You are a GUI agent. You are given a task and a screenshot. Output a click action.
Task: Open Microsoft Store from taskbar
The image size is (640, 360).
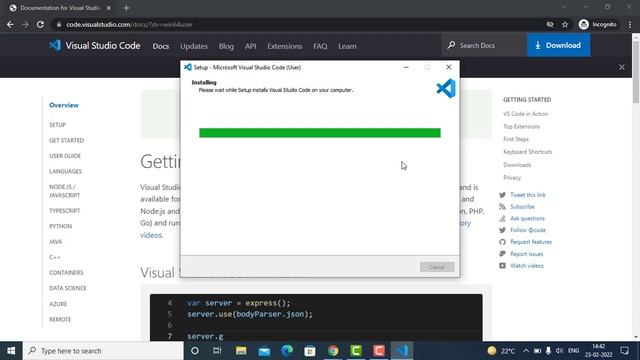point(310,351)
